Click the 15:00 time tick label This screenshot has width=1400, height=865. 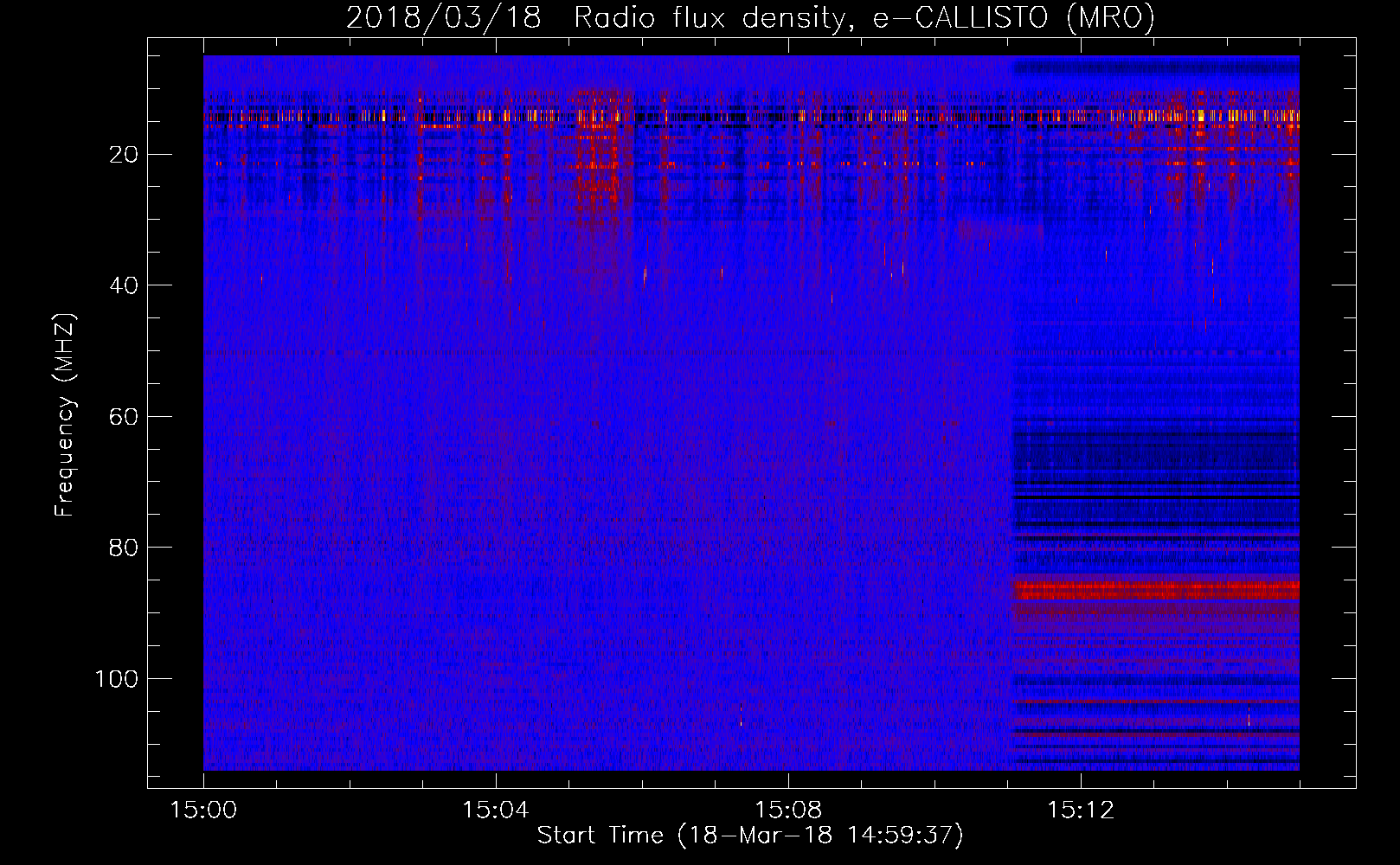coord(203,811)
